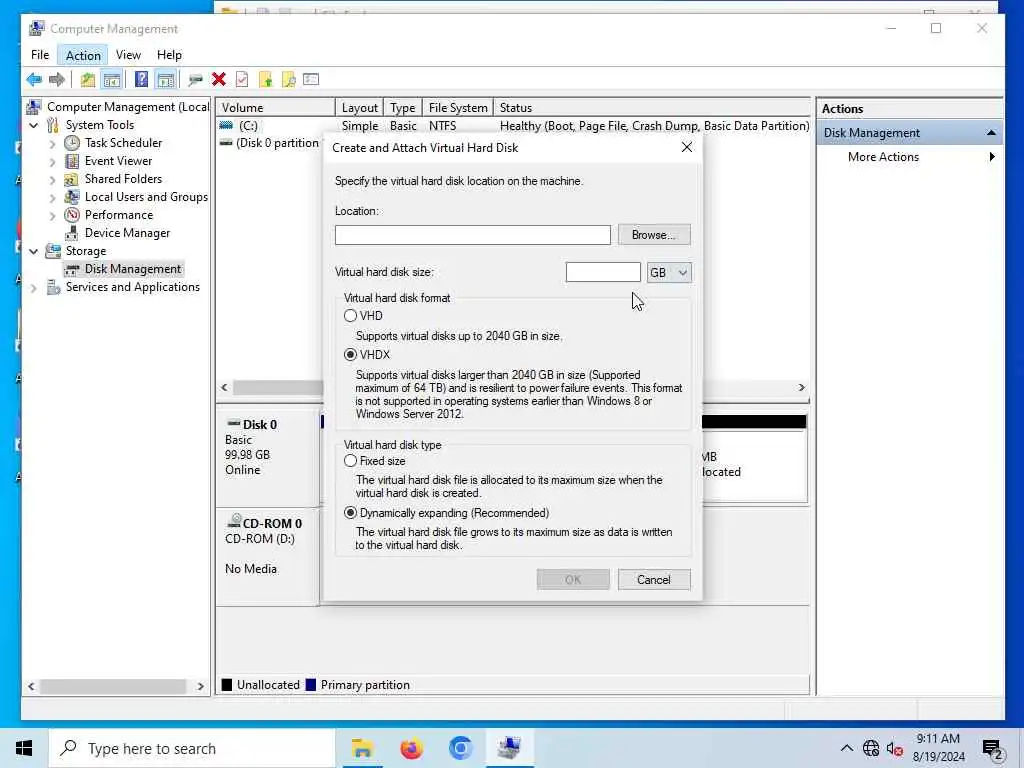Image resolution: width=1024 pixels, height=768 pixels.
Task: Show hidden system tray icons
Action: pos(846,748)
